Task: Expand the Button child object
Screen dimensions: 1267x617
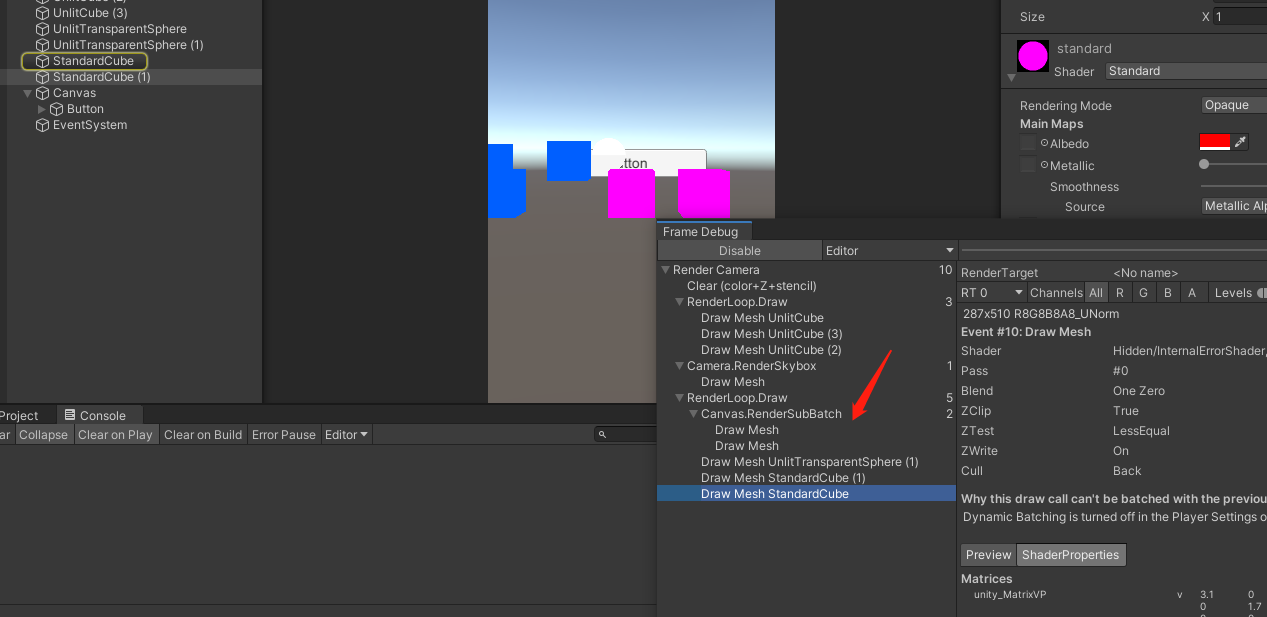Action: pos(41,109)
